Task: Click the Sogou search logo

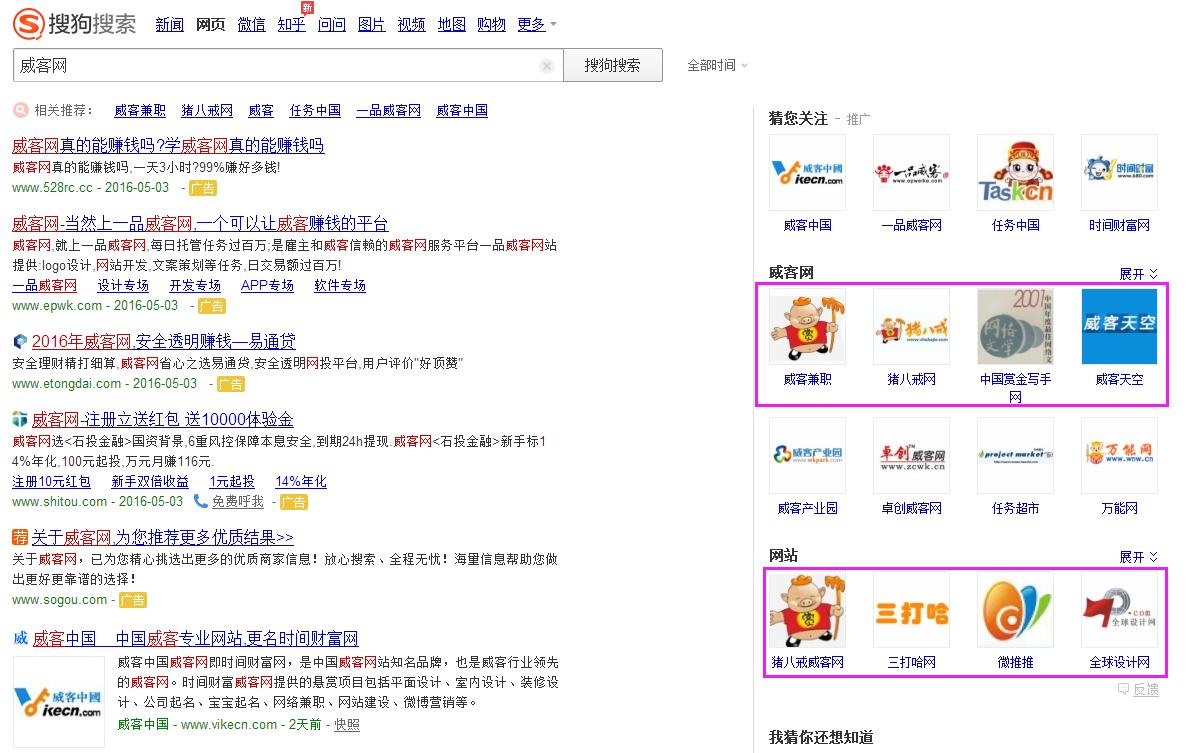Action: coord(75,23)
